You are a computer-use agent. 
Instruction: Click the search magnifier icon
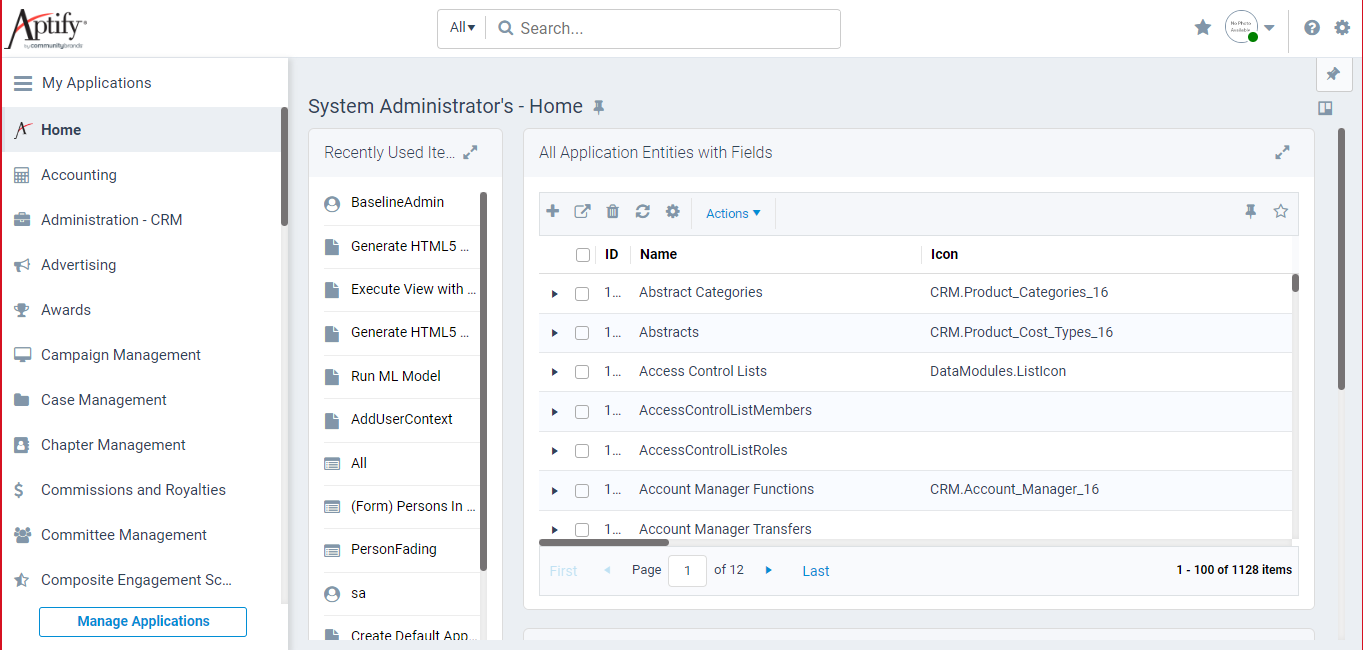point(506,28)
